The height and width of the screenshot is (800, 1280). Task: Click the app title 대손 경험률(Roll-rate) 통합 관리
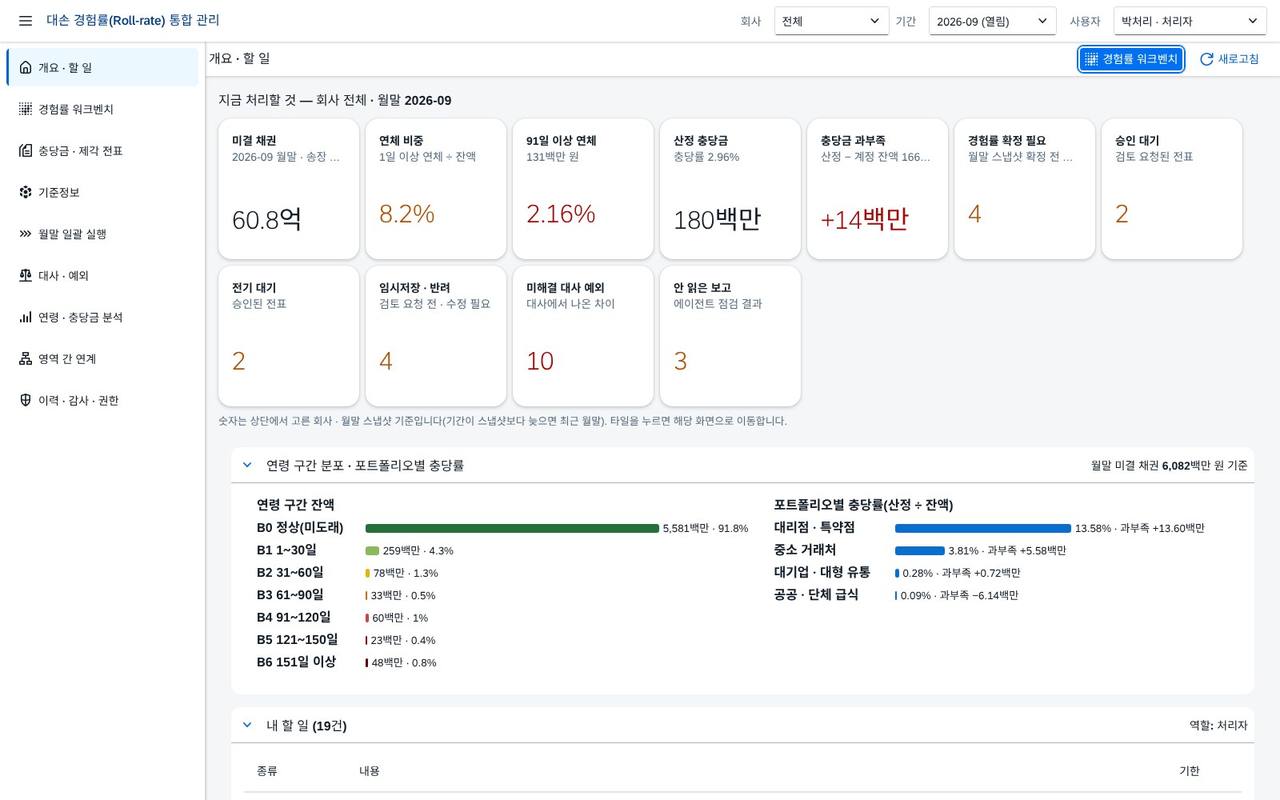click(x=133, y=20)
